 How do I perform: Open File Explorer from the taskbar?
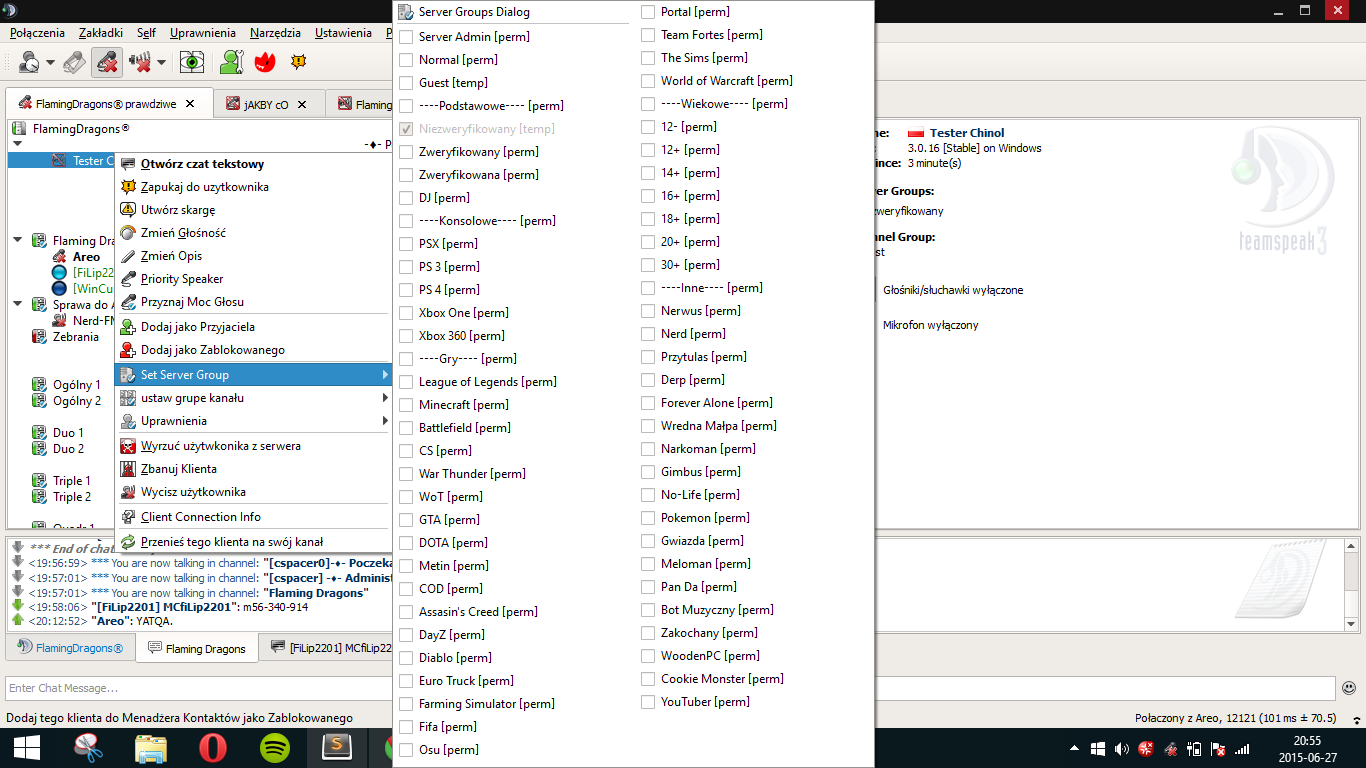click(x=151, y=748)
